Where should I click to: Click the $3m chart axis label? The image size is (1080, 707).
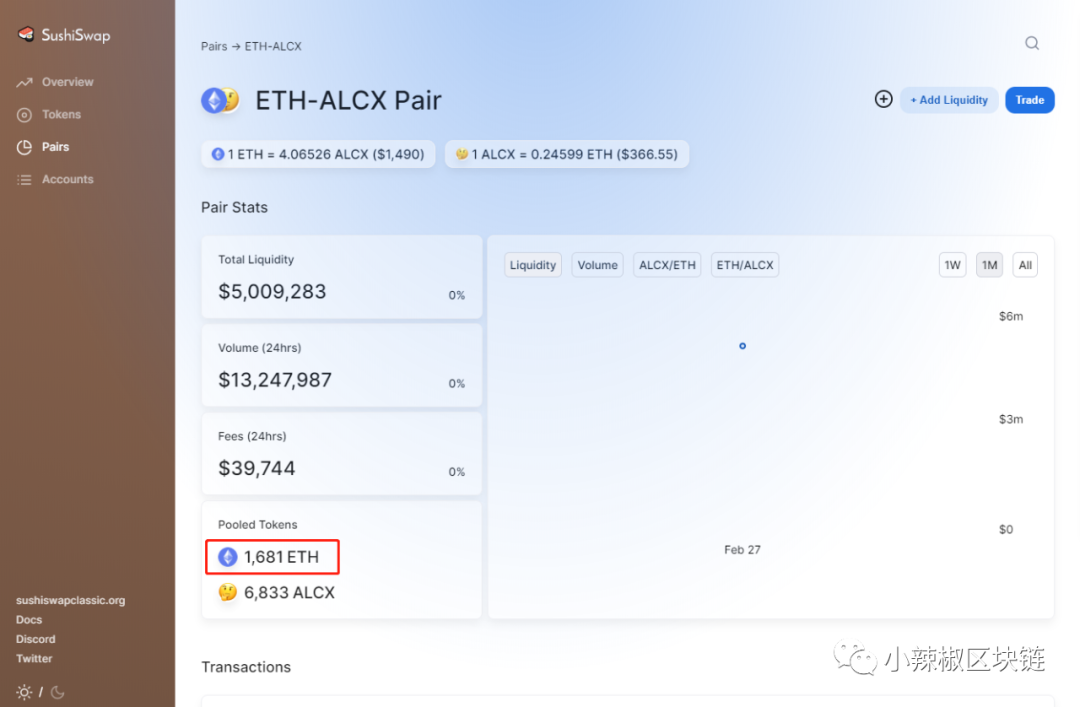[x=1010, y=419]
